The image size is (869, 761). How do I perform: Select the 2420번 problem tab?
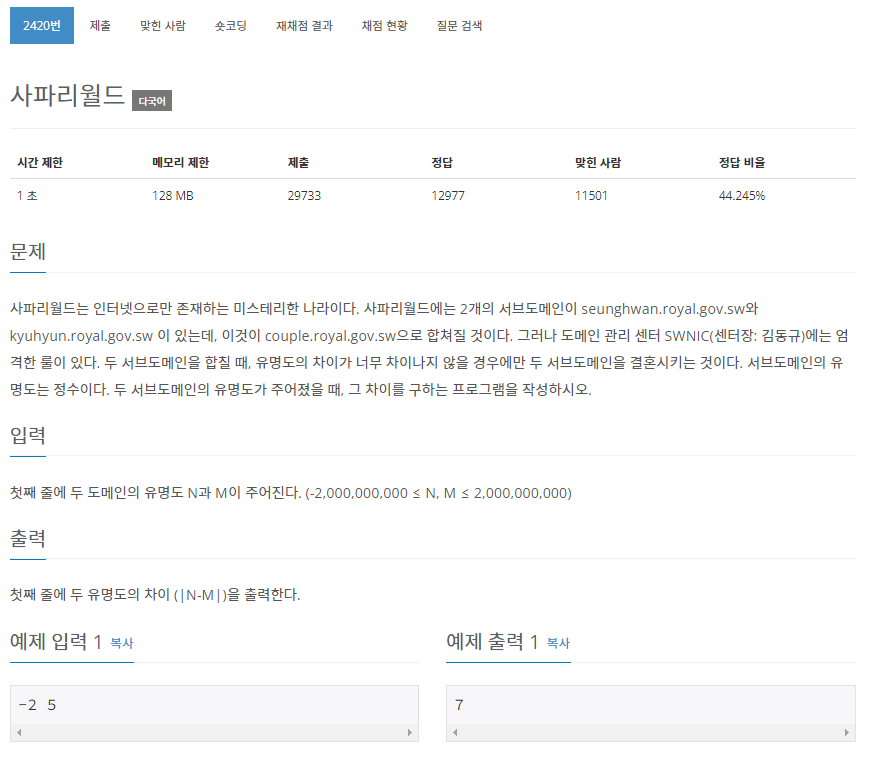42,25
